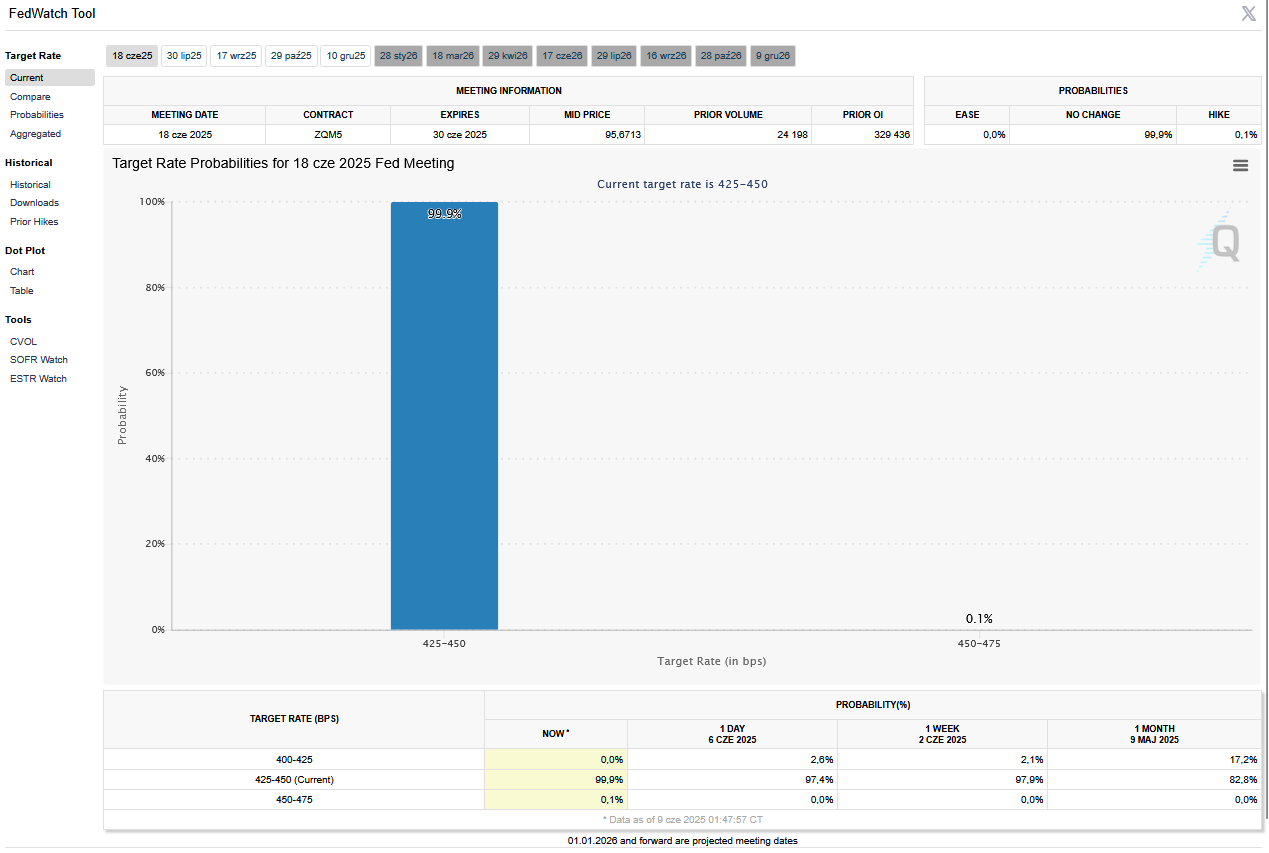Switch to 17 wrz25 meeting tab

pyautogui.click(x=236, y=56)
